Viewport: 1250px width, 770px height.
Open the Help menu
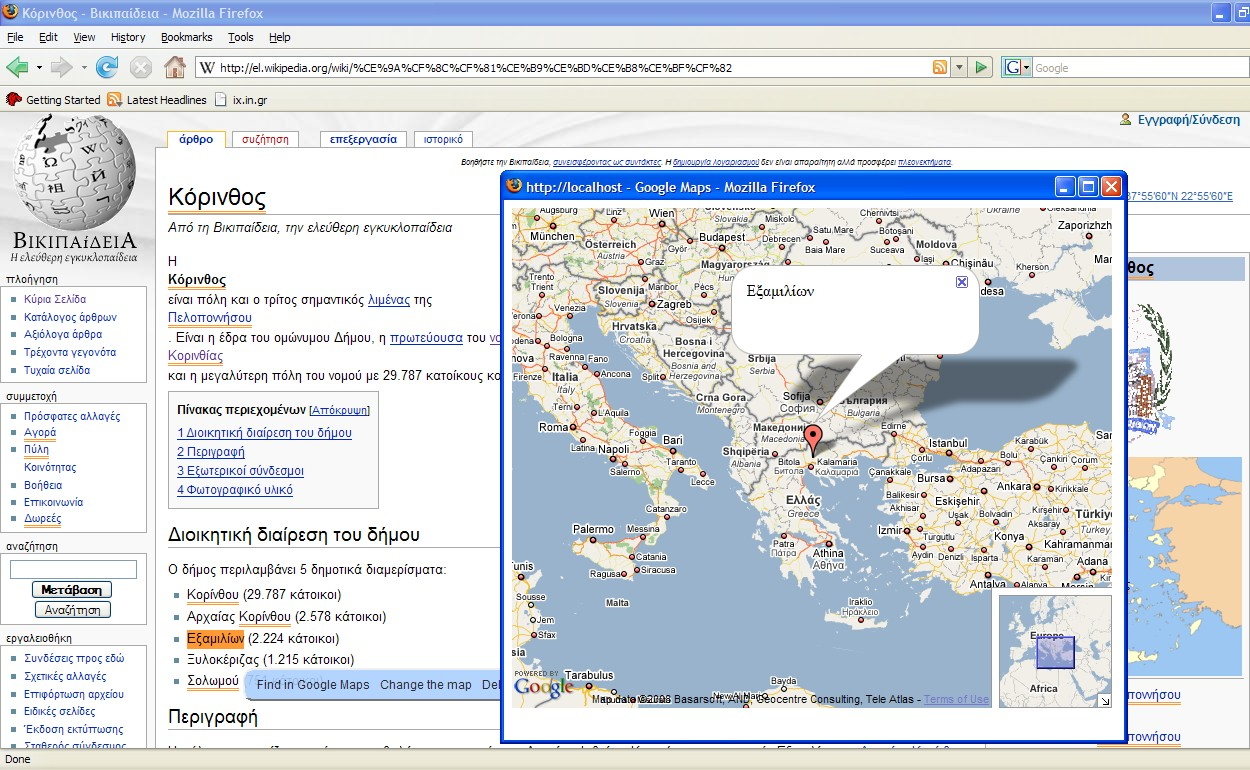[280, 37]
